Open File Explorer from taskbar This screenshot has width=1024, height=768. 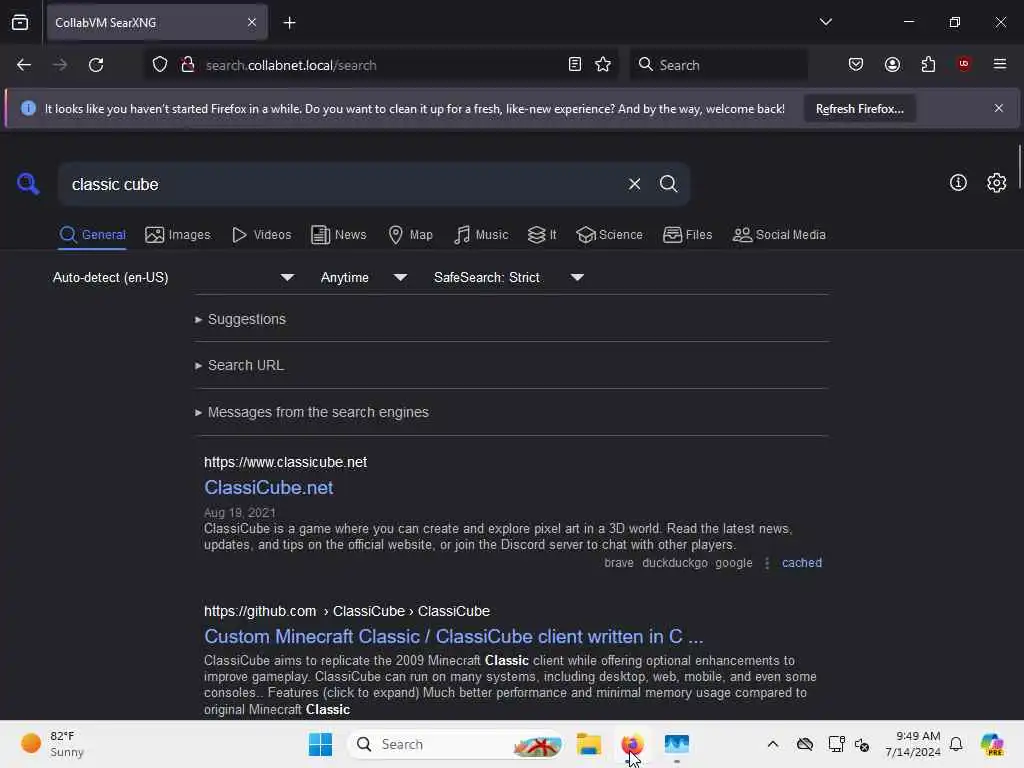pos(588,744)
